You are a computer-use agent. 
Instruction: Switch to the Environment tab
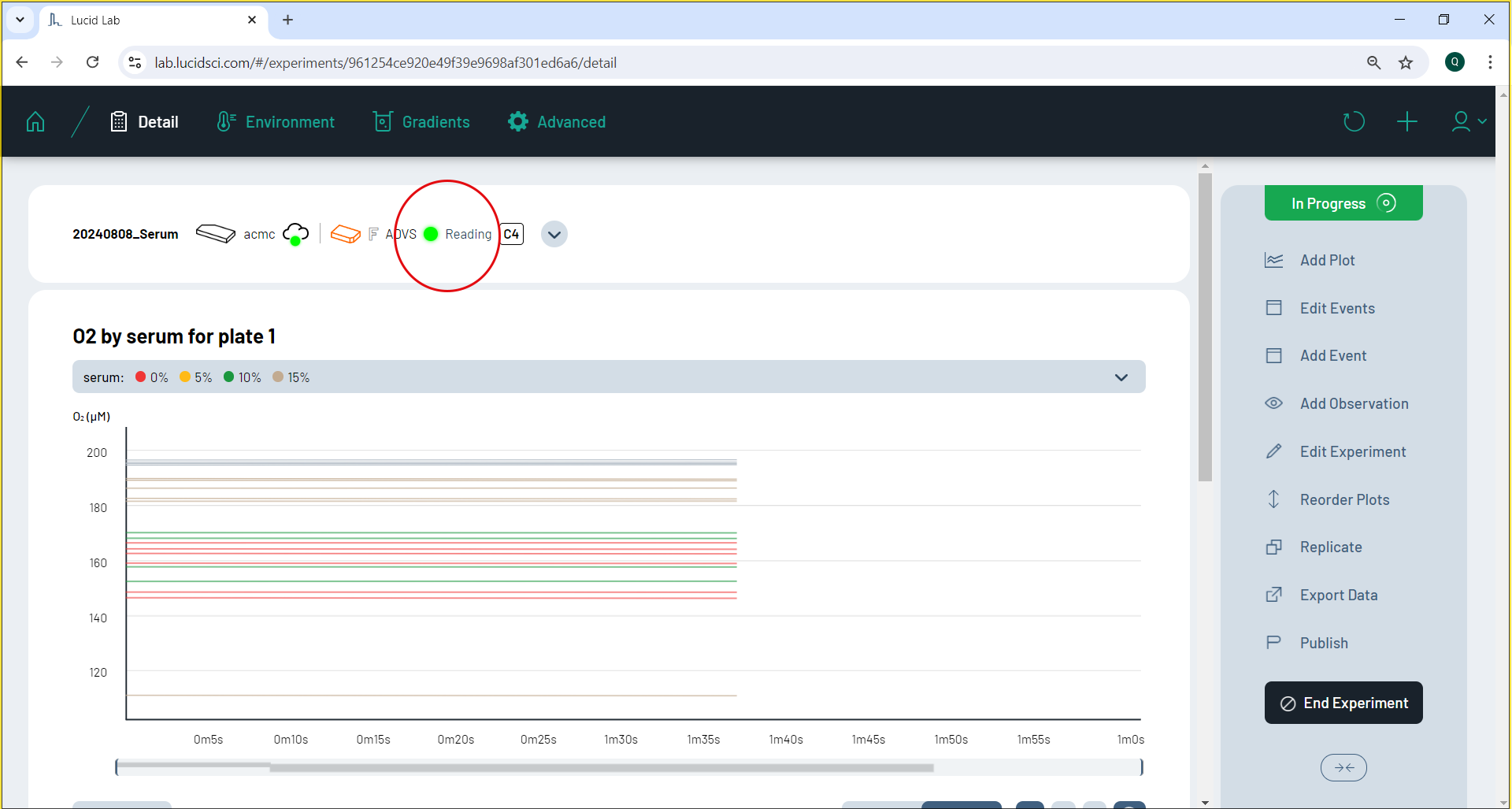pyautogui.click(x=276, y=122)
